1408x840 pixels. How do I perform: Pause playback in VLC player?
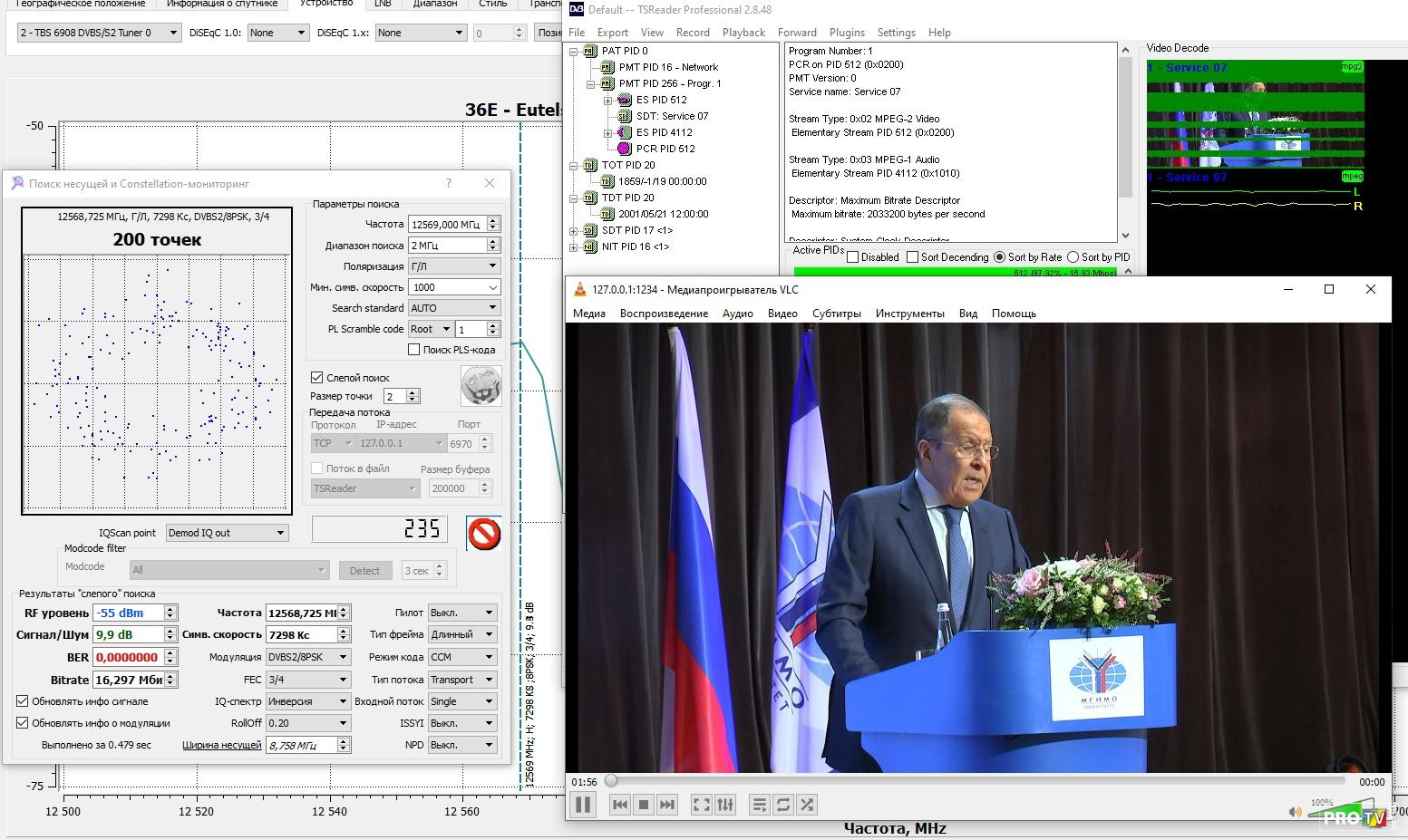[583, 805]
